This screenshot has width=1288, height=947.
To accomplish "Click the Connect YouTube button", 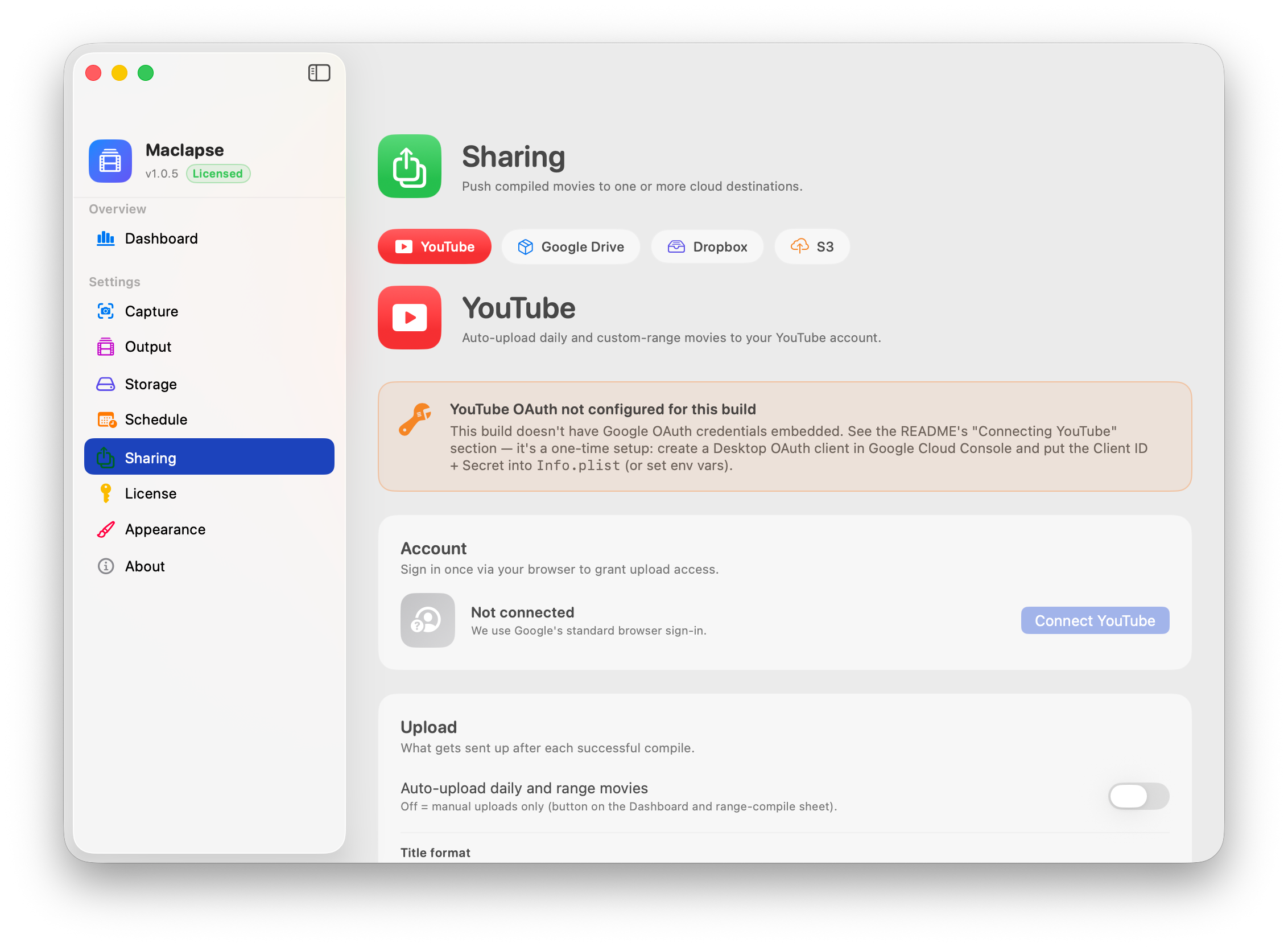I will coord(1095,621).
